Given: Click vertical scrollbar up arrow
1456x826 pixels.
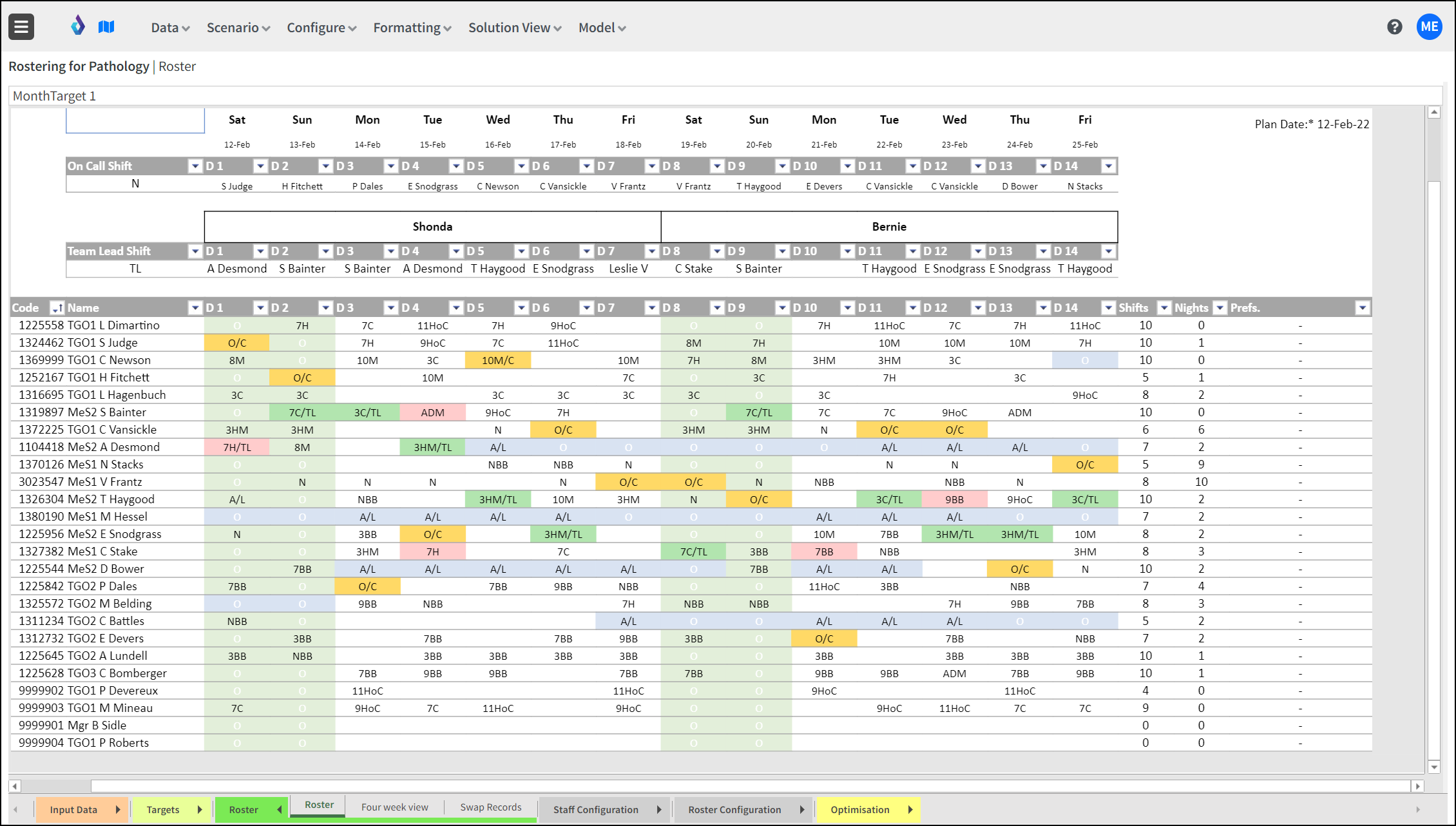Looking at the screenshot, I should pyautogui.click(x=1434, y=113).
